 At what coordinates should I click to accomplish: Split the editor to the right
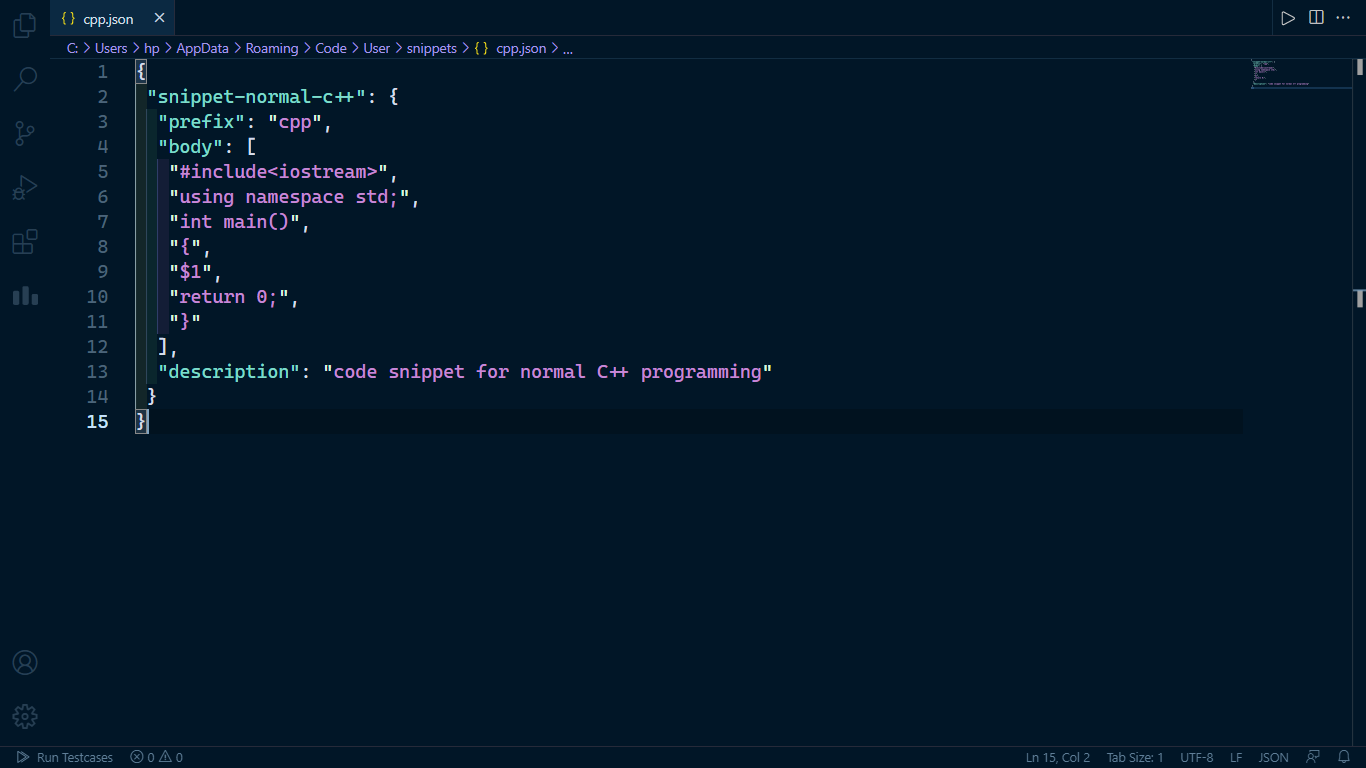pos(1316,18)
